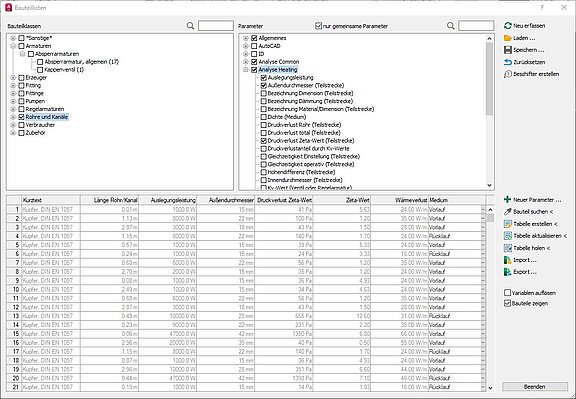
Task: Collapse the Analyse Heating group
Action: tap(246, 70)
